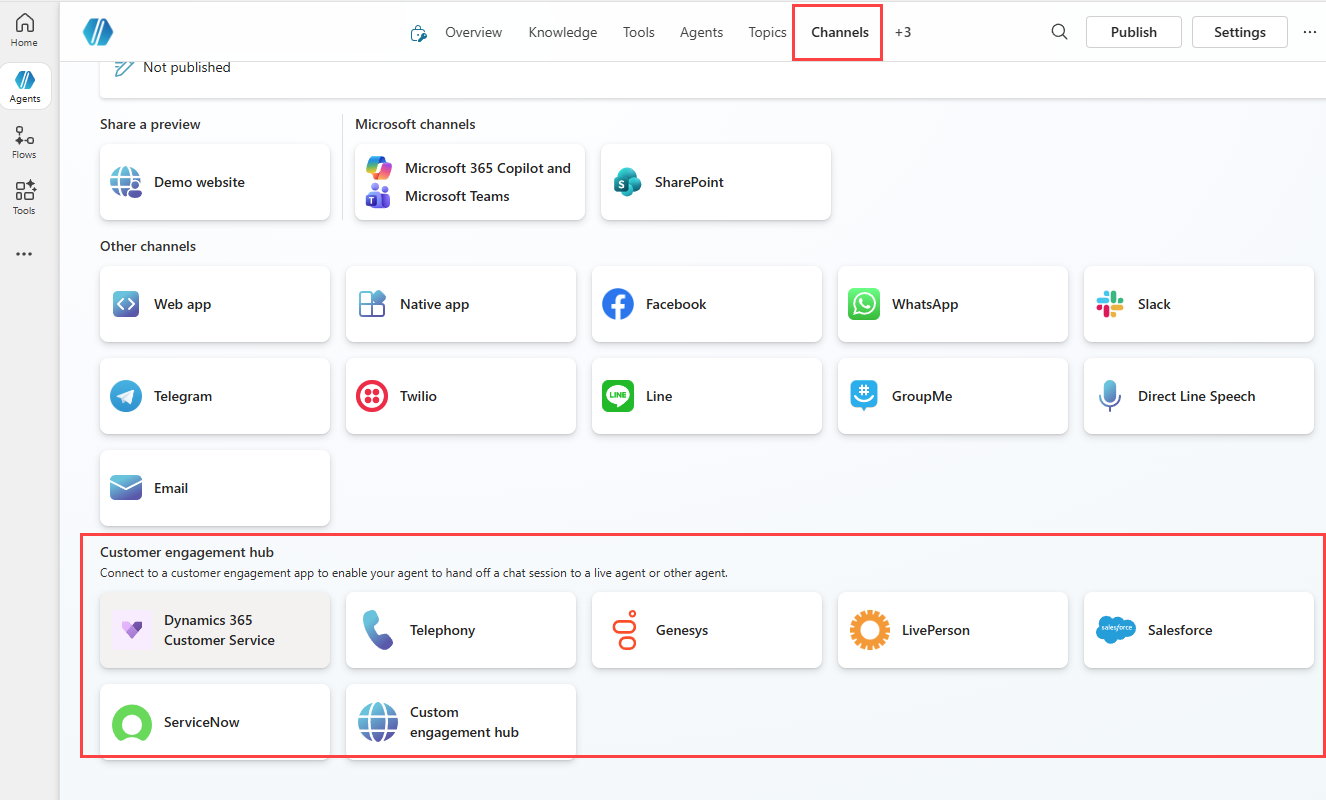Open the Slack channel label
This screenshot has width=1326, height=800.
(x=1154, y=304)
